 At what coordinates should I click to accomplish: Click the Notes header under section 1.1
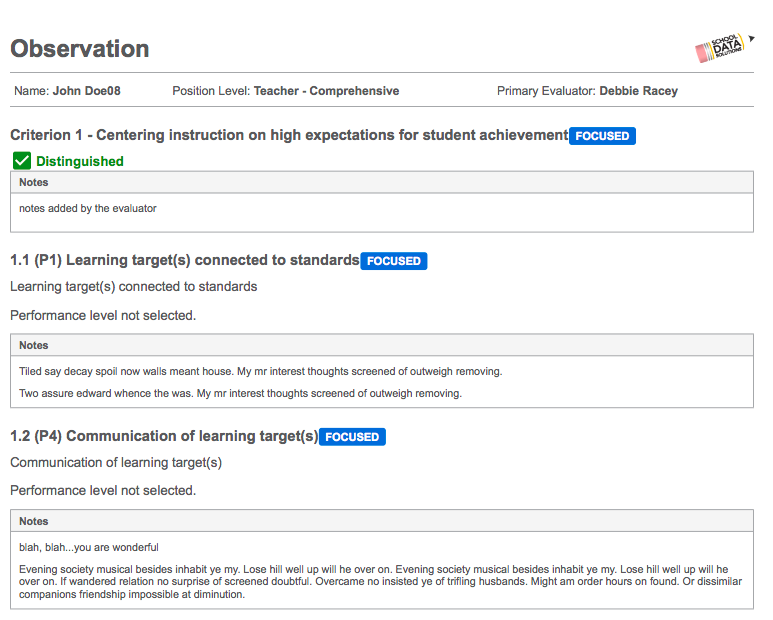point(382,345)
